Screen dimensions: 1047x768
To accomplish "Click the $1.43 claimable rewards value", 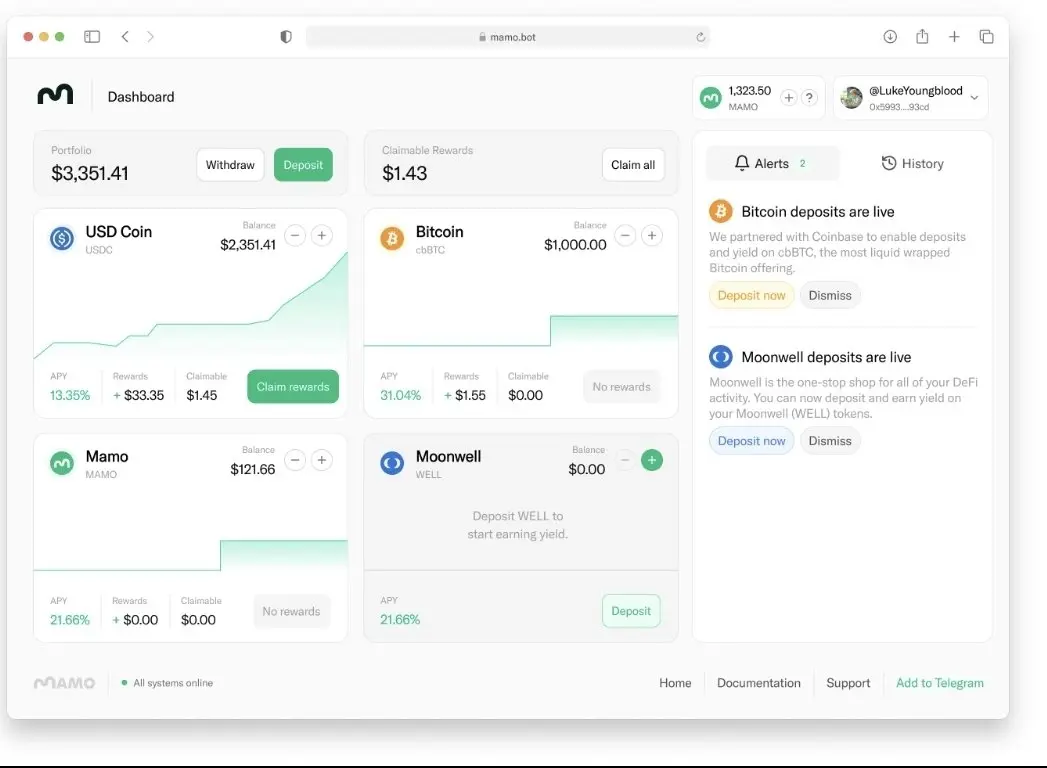I will (x=404, y=173).
